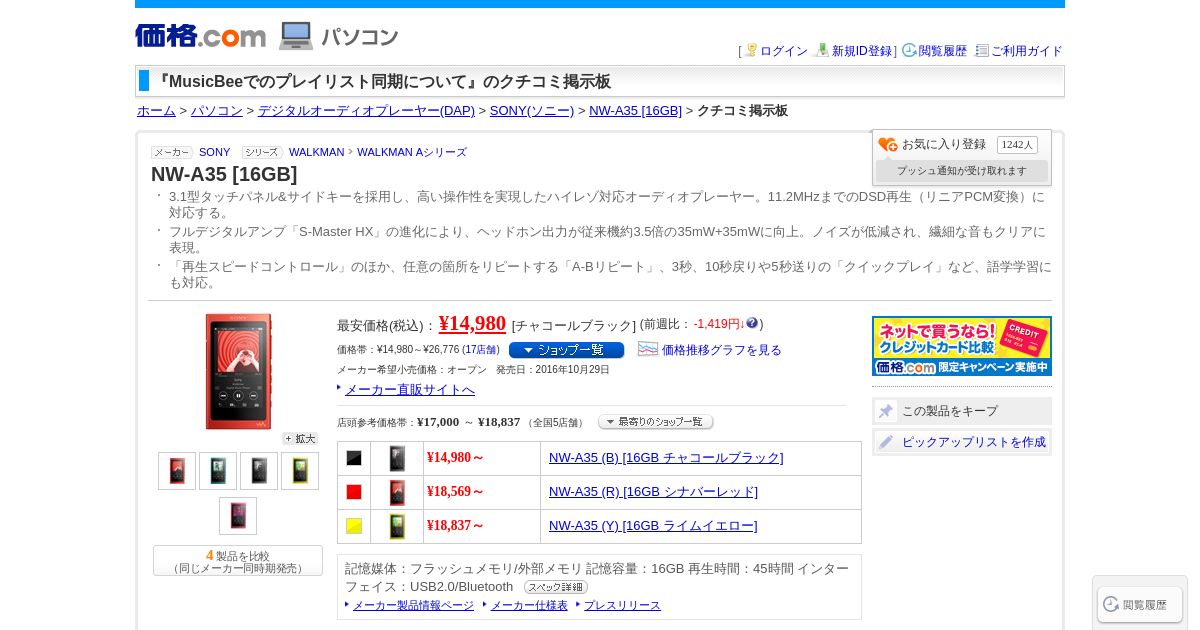
Task: Click the large red Walkman product image
Action: click(x=238, y=372)
